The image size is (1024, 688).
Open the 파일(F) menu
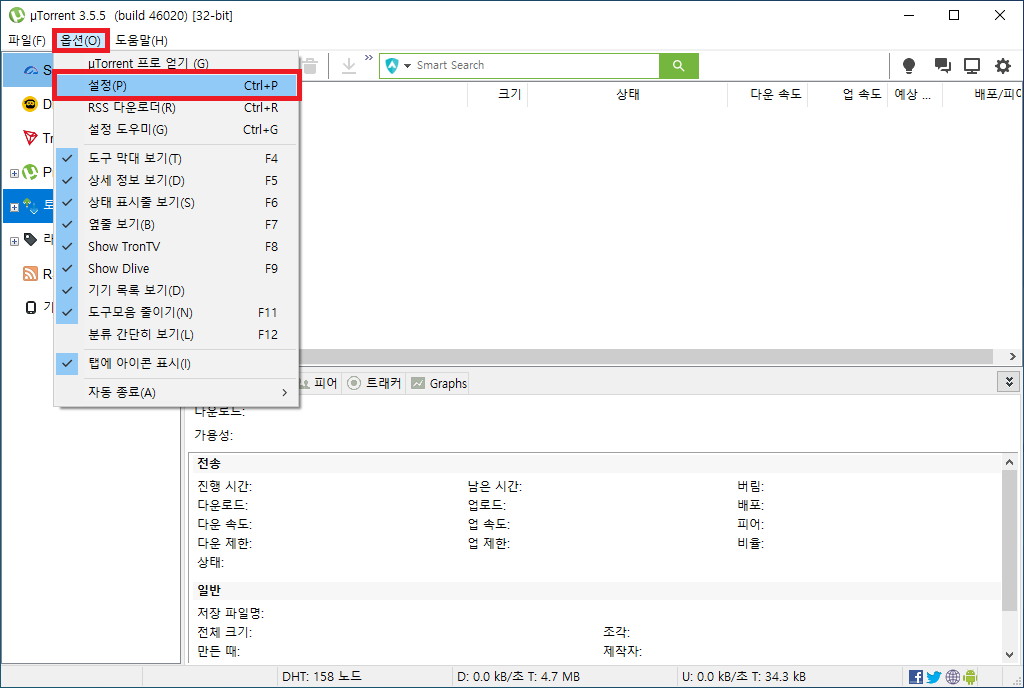27,40
